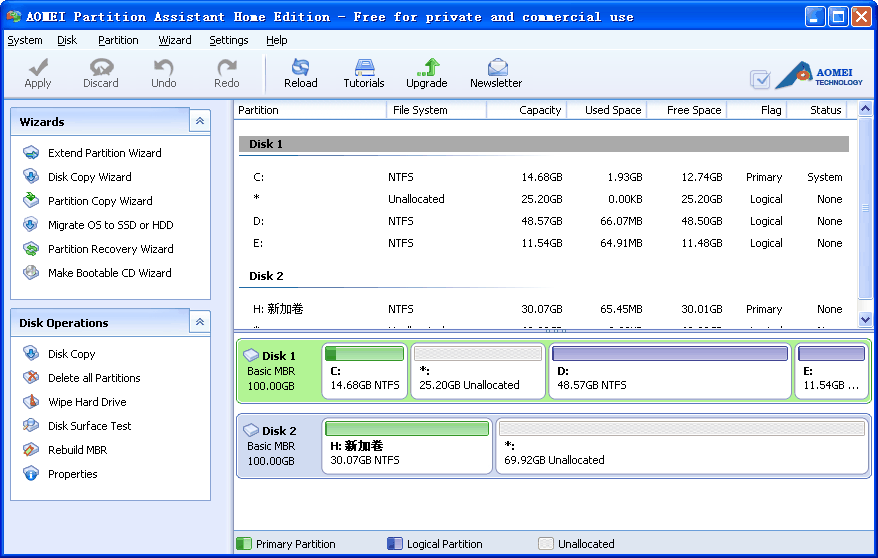Click the Used Space column header
878x558 pixels.
point(607,110)
